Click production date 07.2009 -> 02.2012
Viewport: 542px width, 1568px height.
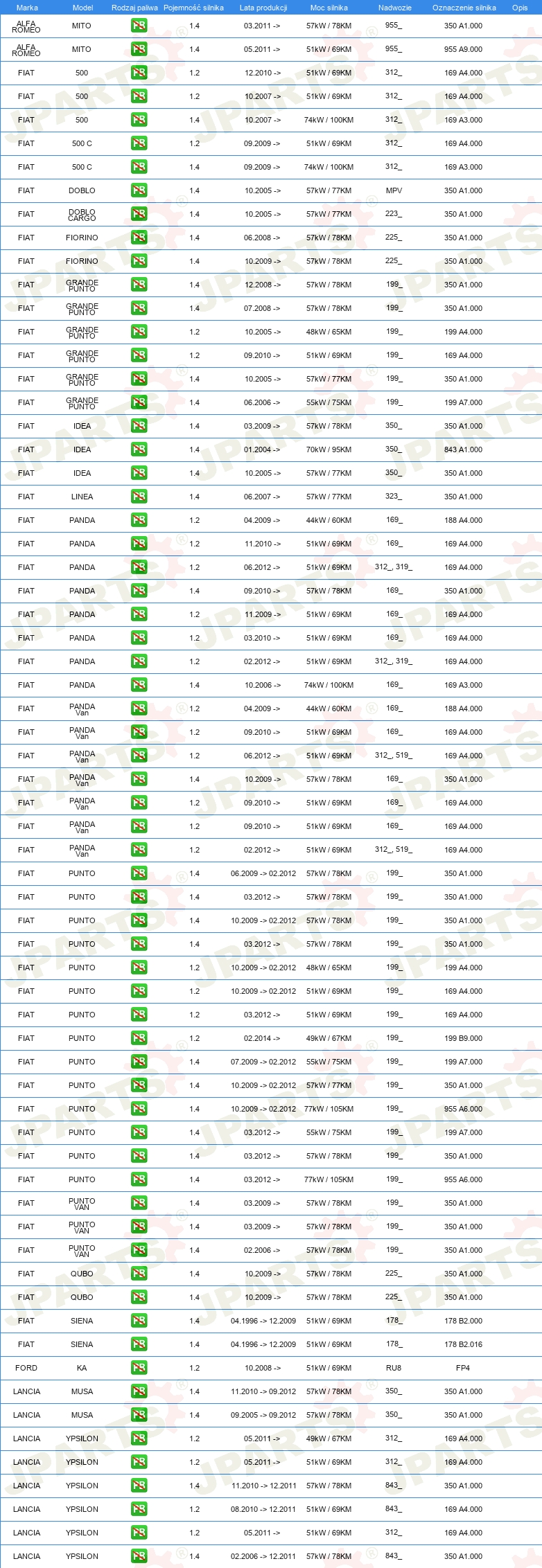pos(263,1062)
